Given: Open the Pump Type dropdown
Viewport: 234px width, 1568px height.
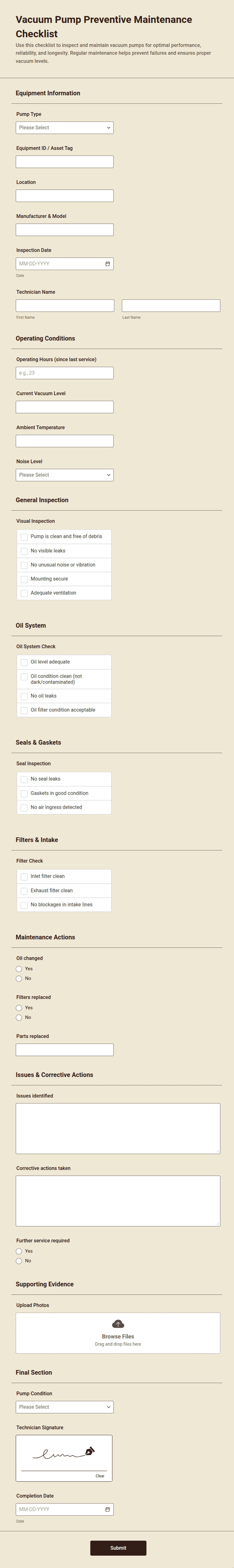Looking at the screenshot, I should click(x=65, y=128).
